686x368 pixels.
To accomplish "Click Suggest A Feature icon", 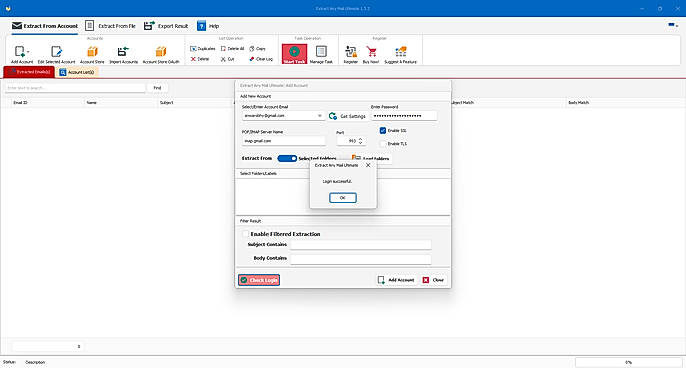I will (x=400, y=54).
